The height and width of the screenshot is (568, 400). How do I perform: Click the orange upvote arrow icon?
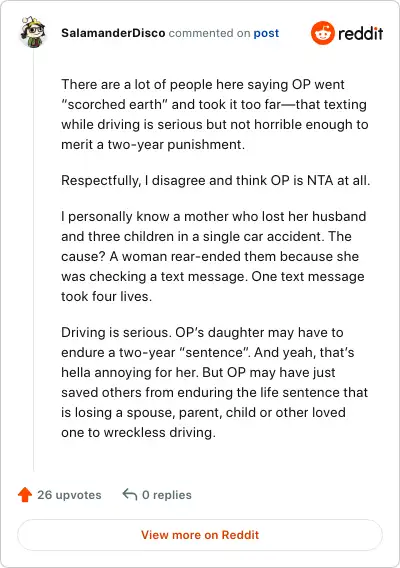25,495
